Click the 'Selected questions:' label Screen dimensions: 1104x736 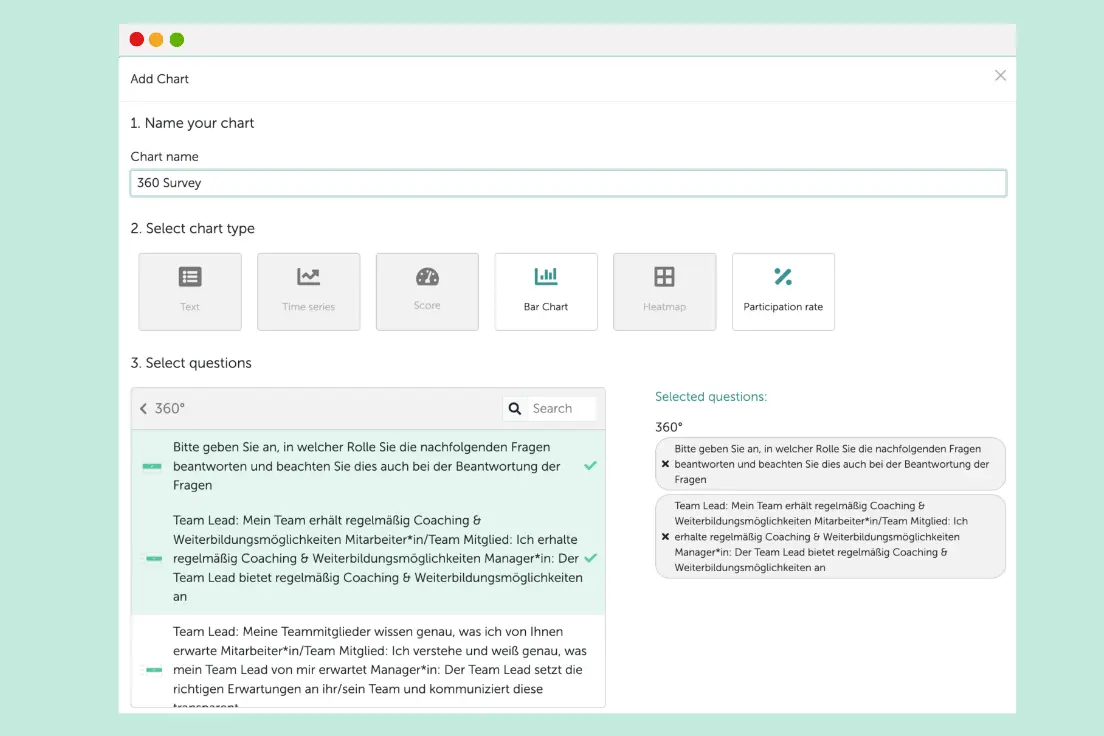pos(711,397)
